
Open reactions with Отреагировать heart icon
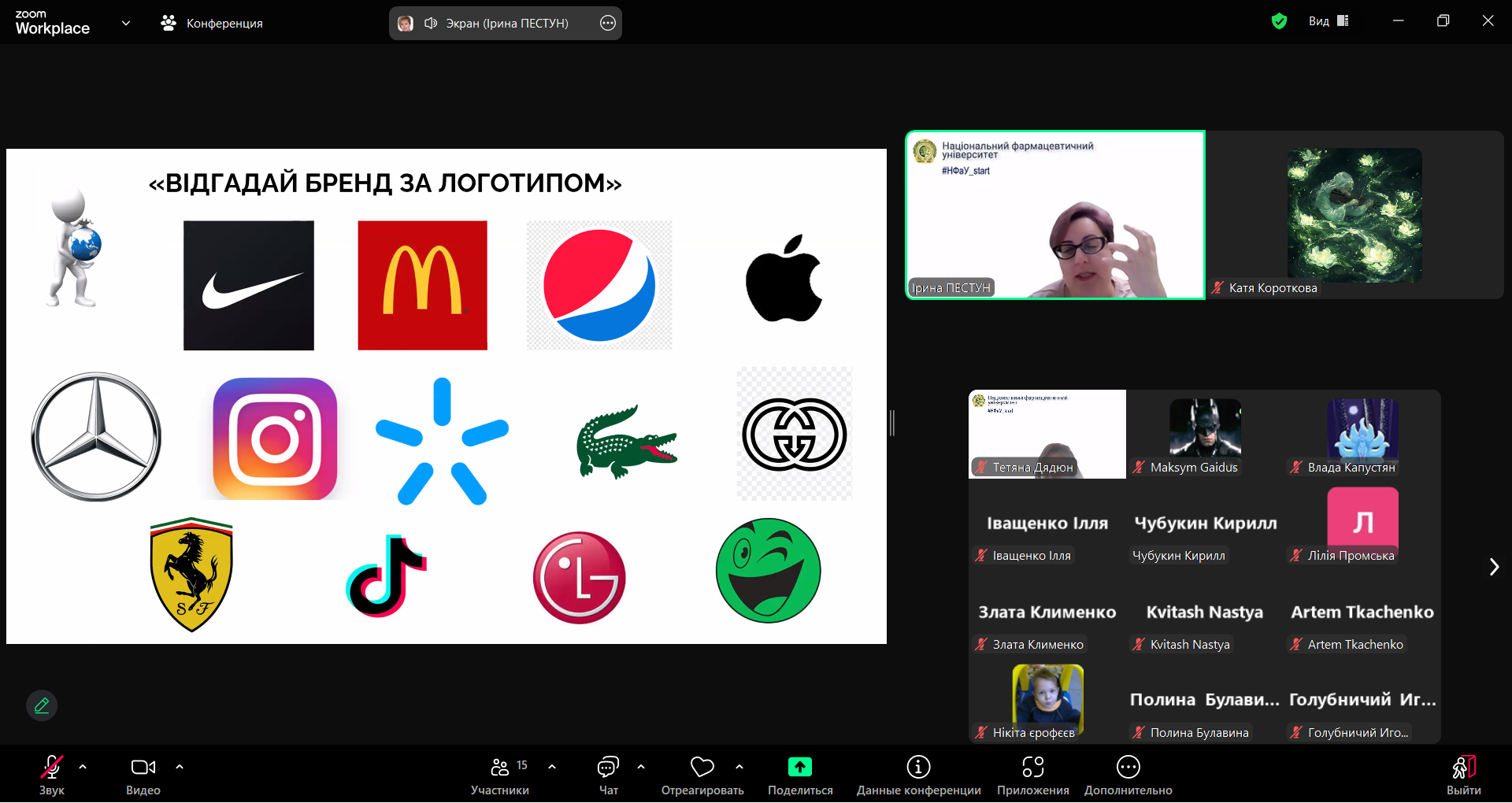point(702,775)
